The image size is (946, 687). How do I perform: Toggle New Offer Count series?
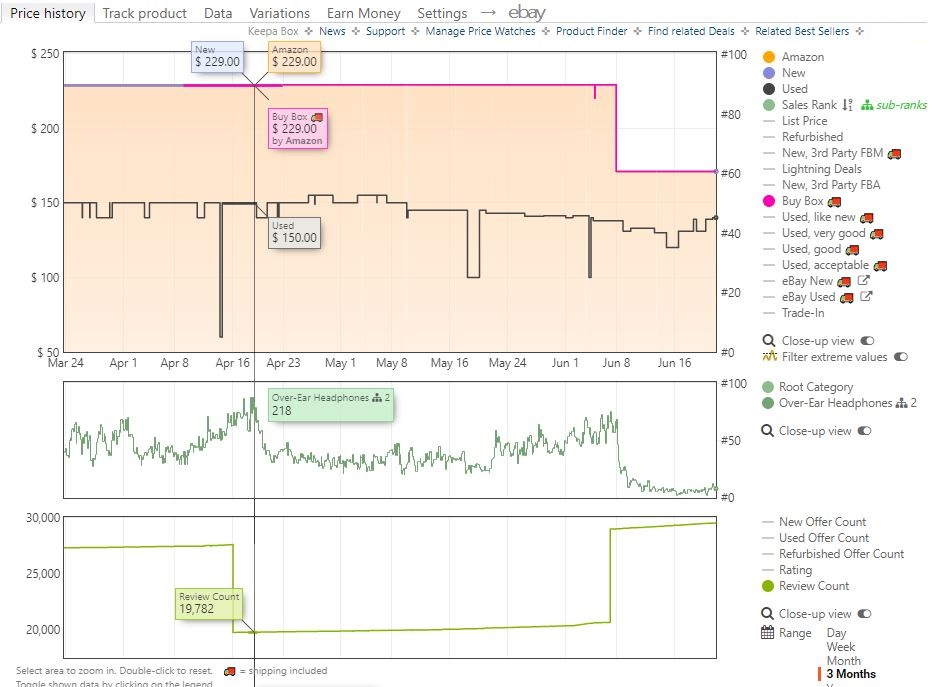coord(821,522)
